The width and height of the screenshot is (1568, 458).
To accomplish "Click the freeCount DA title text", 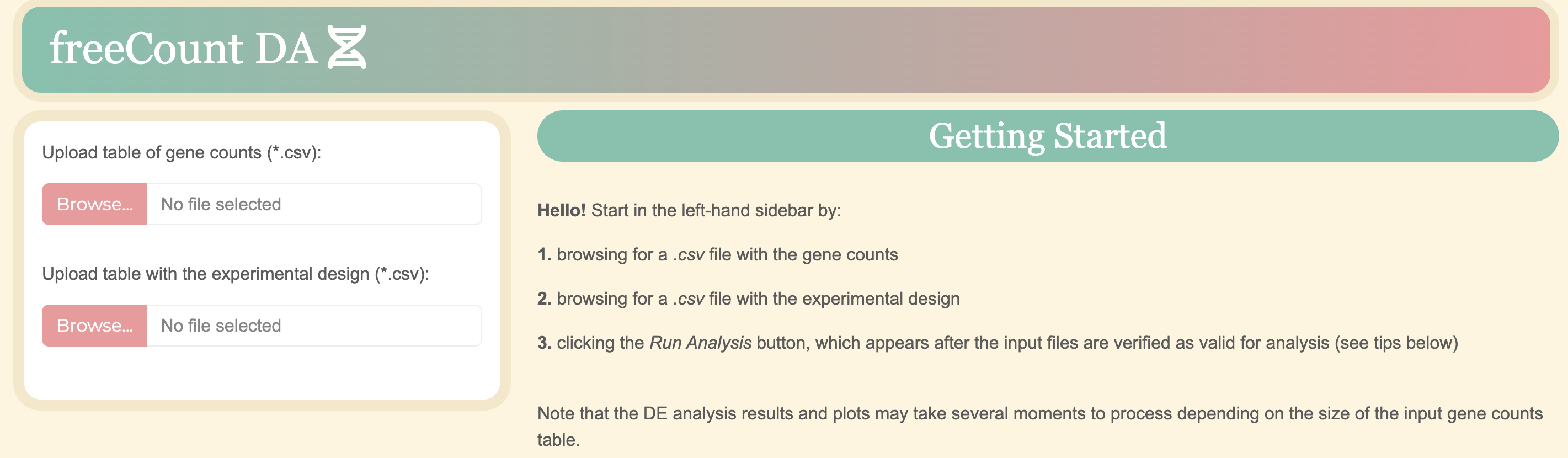I will tap(183, 49).
